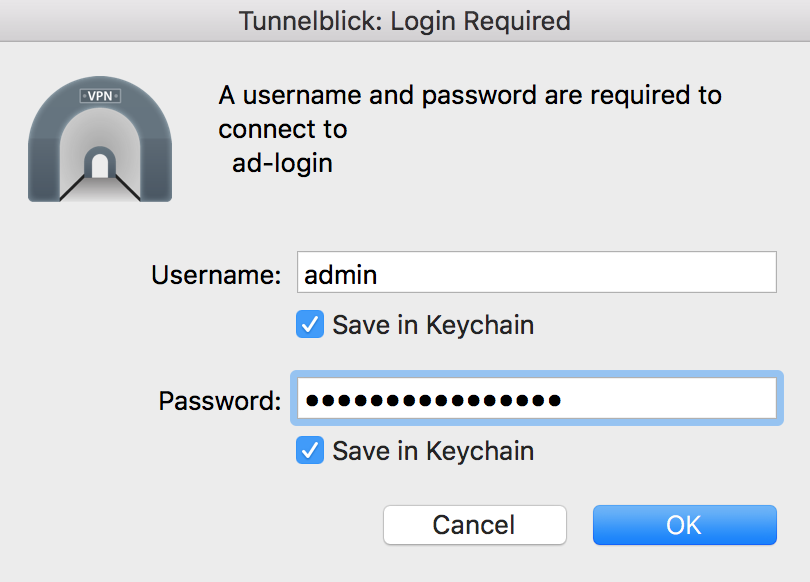Uncheck Save in Keychain under Username
The height and width of the screenshot is (582, 810).
(x=310, y=324)
